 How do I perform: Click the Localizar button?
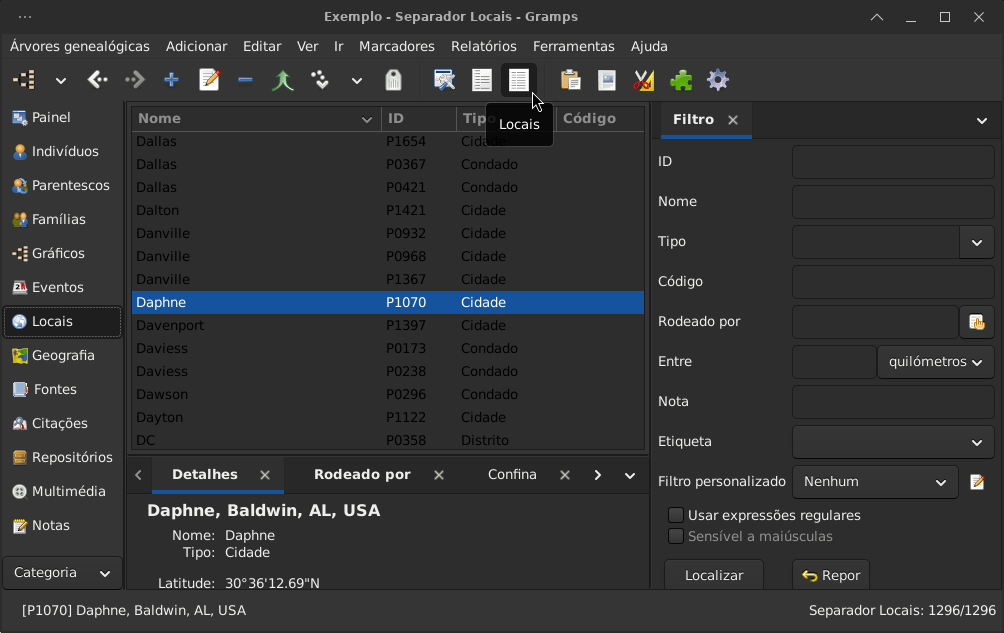(x=714, y=575)
